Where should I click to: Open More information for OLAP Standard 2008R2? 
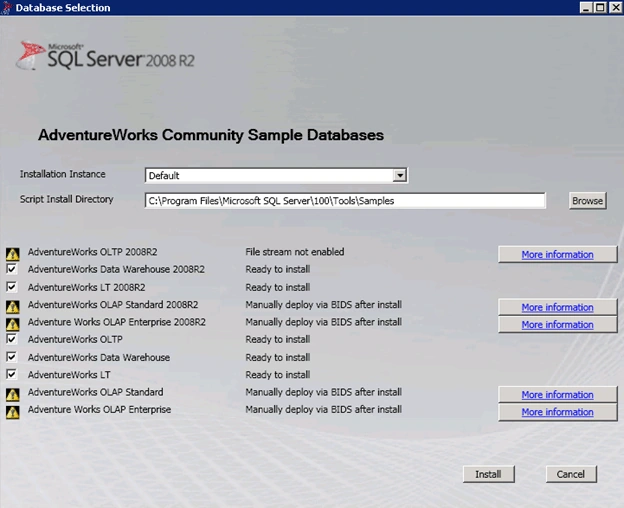[558, 307]
